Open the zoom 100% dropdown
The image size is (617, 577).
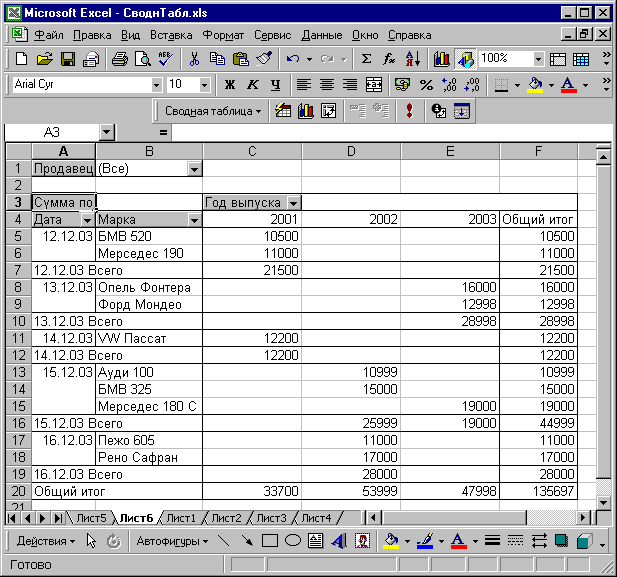pyautogui.click(x=538, y=59)
